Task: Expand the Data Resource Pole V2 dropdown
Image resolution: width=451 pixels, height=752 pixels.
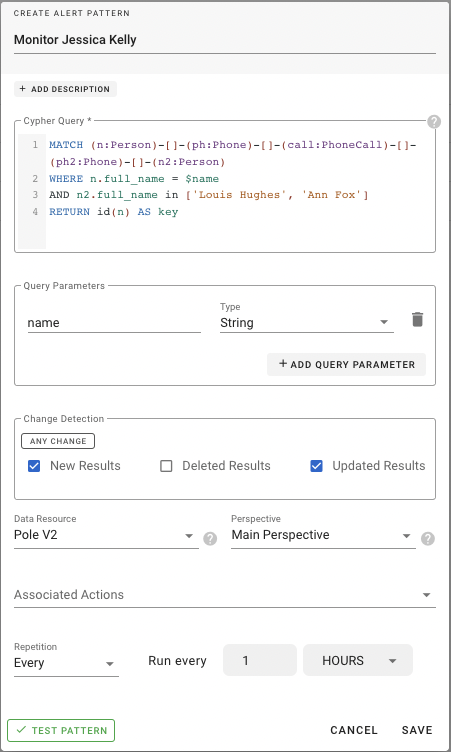Action: (x=106, y=535)
